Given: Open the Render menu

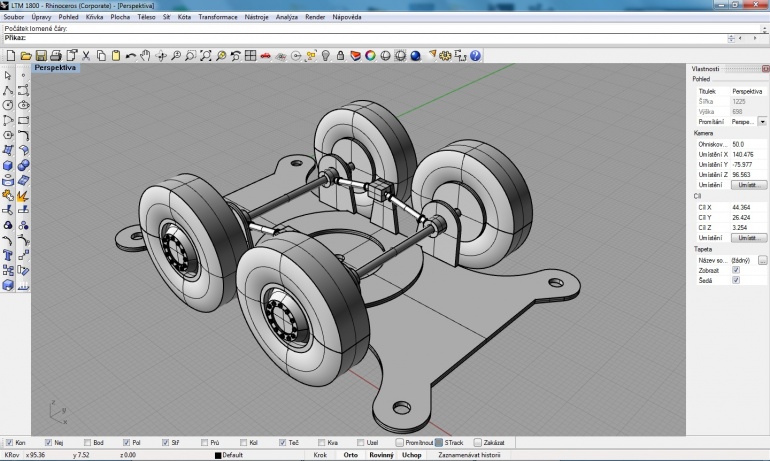Looking at the screenshot, I should point(315,17).
